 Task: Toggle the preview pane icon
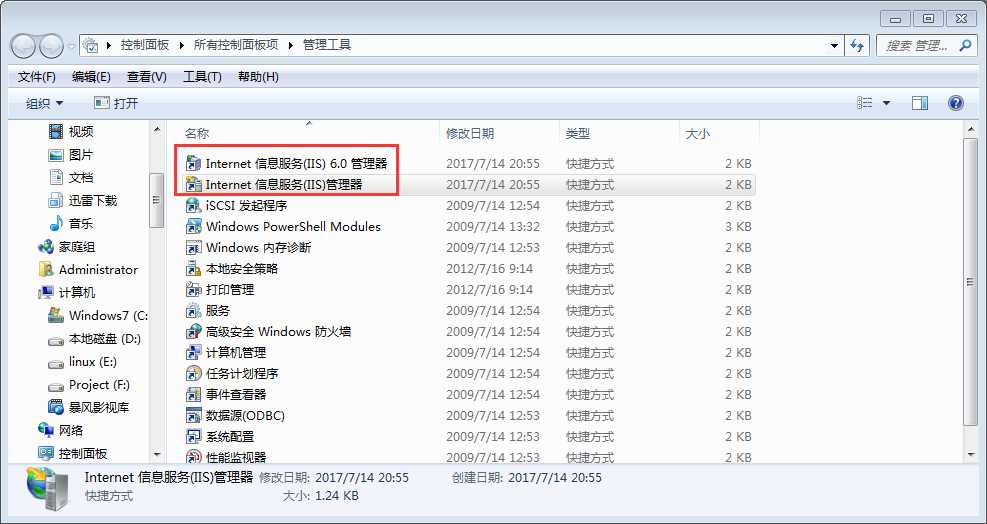[920, 103]
